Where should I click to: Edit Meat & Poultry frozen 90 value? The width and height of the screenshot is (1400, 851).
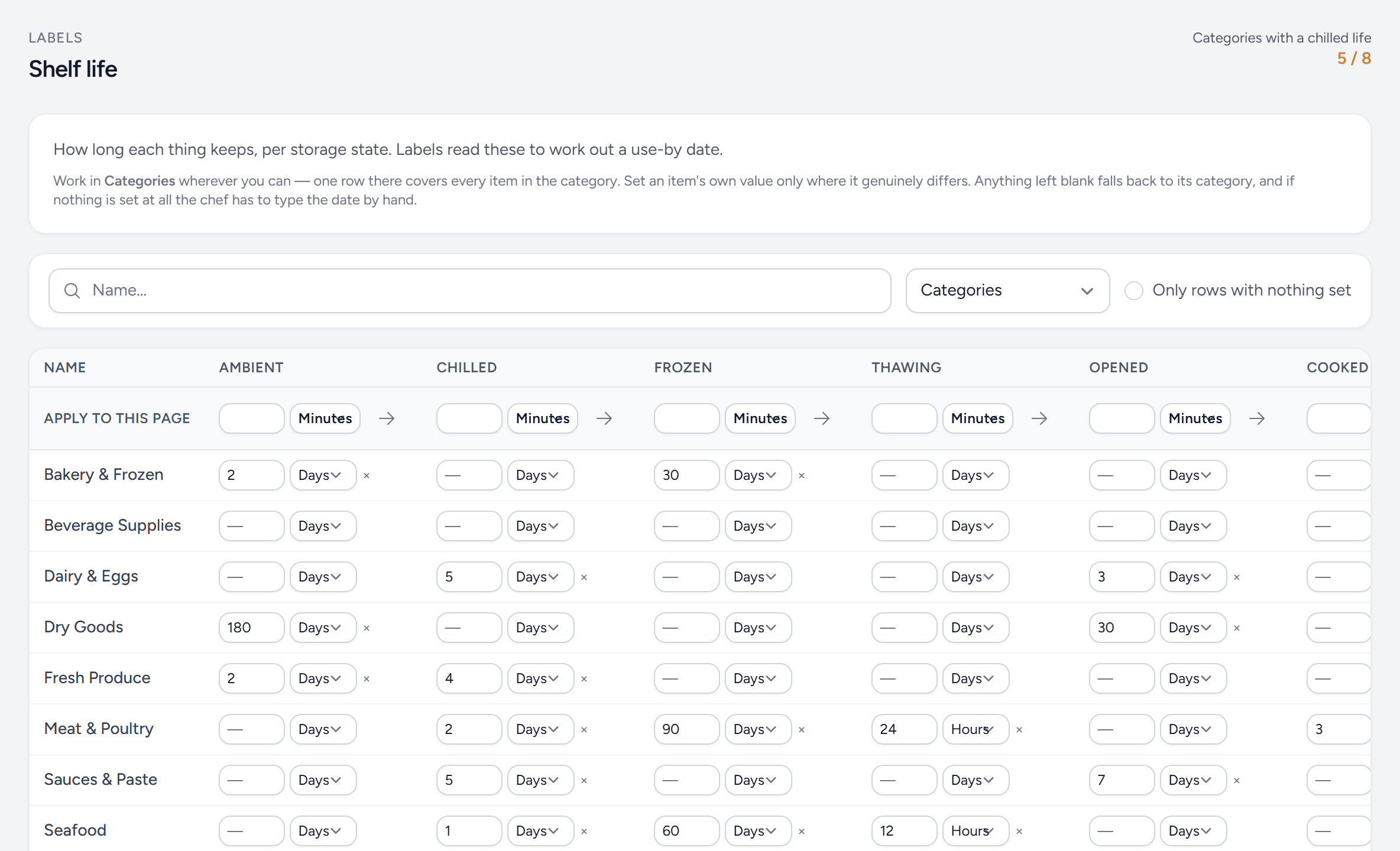pyautogui.click(x=687, y=729)
